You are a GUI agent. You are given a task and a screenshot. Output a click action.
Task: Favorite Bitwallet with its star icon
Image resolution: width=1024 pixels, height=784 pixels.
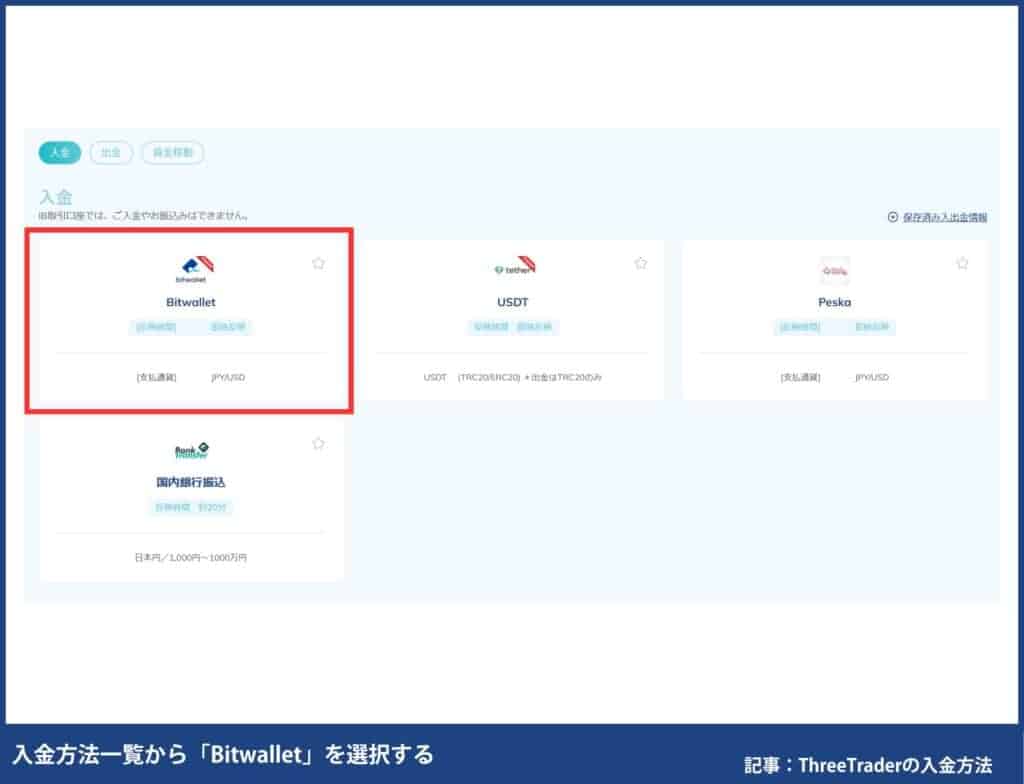pos(318,263)
